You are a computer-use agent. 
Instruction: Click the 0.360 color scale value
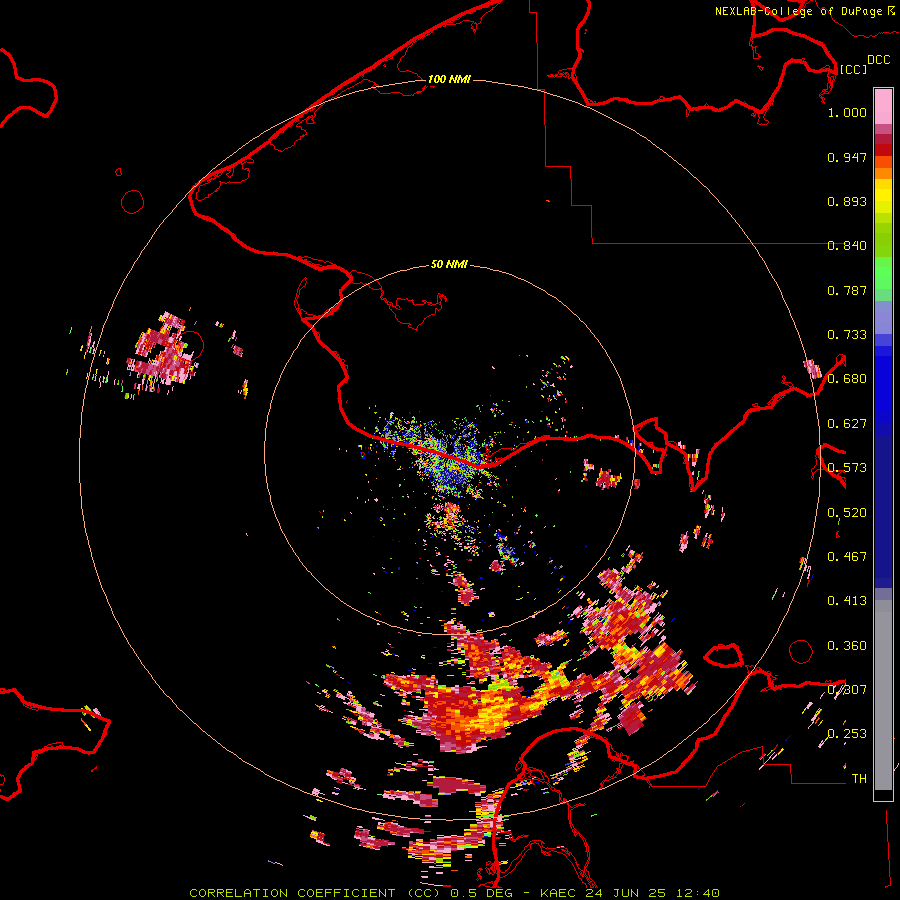pos(847,646)
